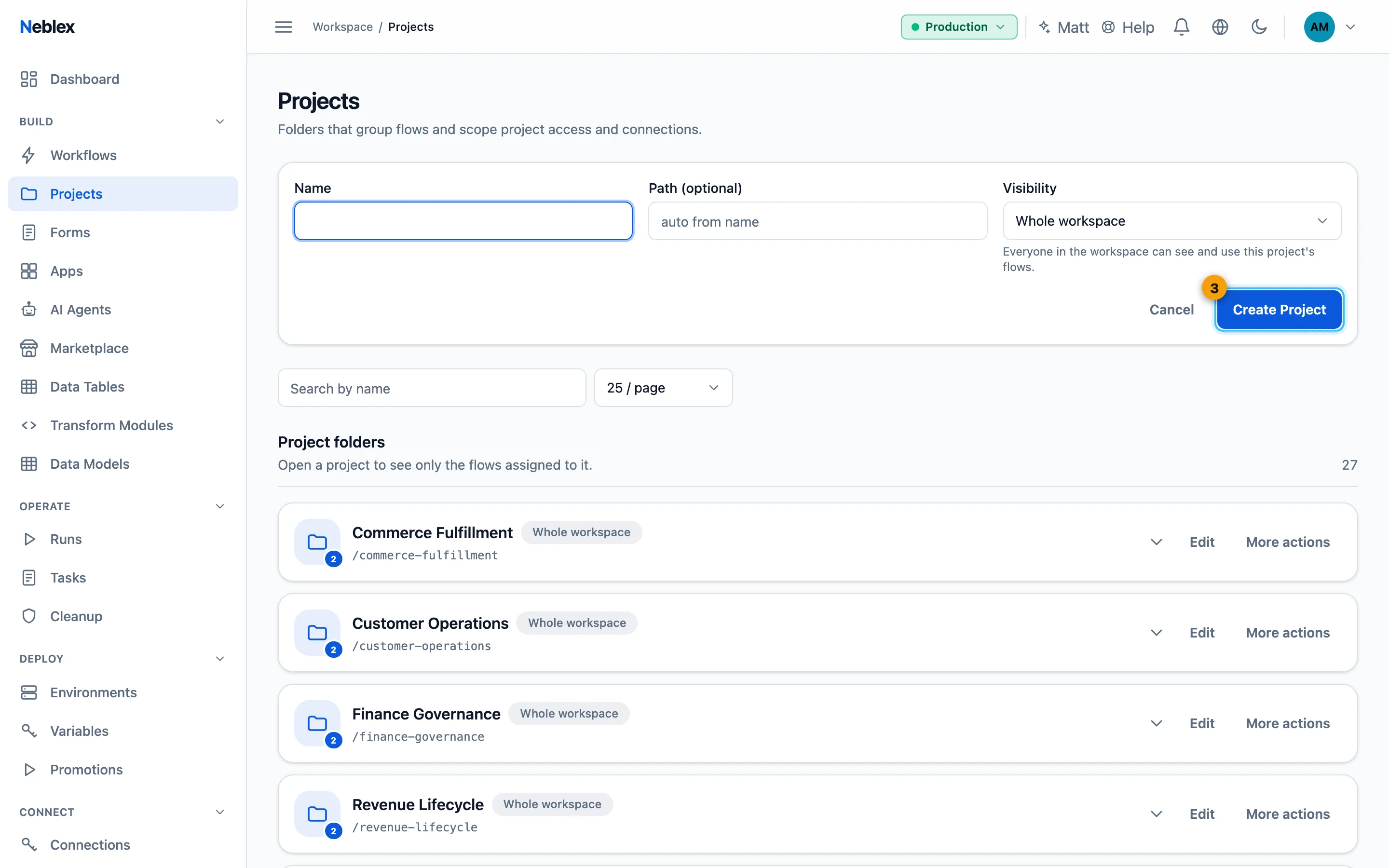Collapse the CONNECT sidebar section
The image size is (1389, 868).
(x=219, y=812)
